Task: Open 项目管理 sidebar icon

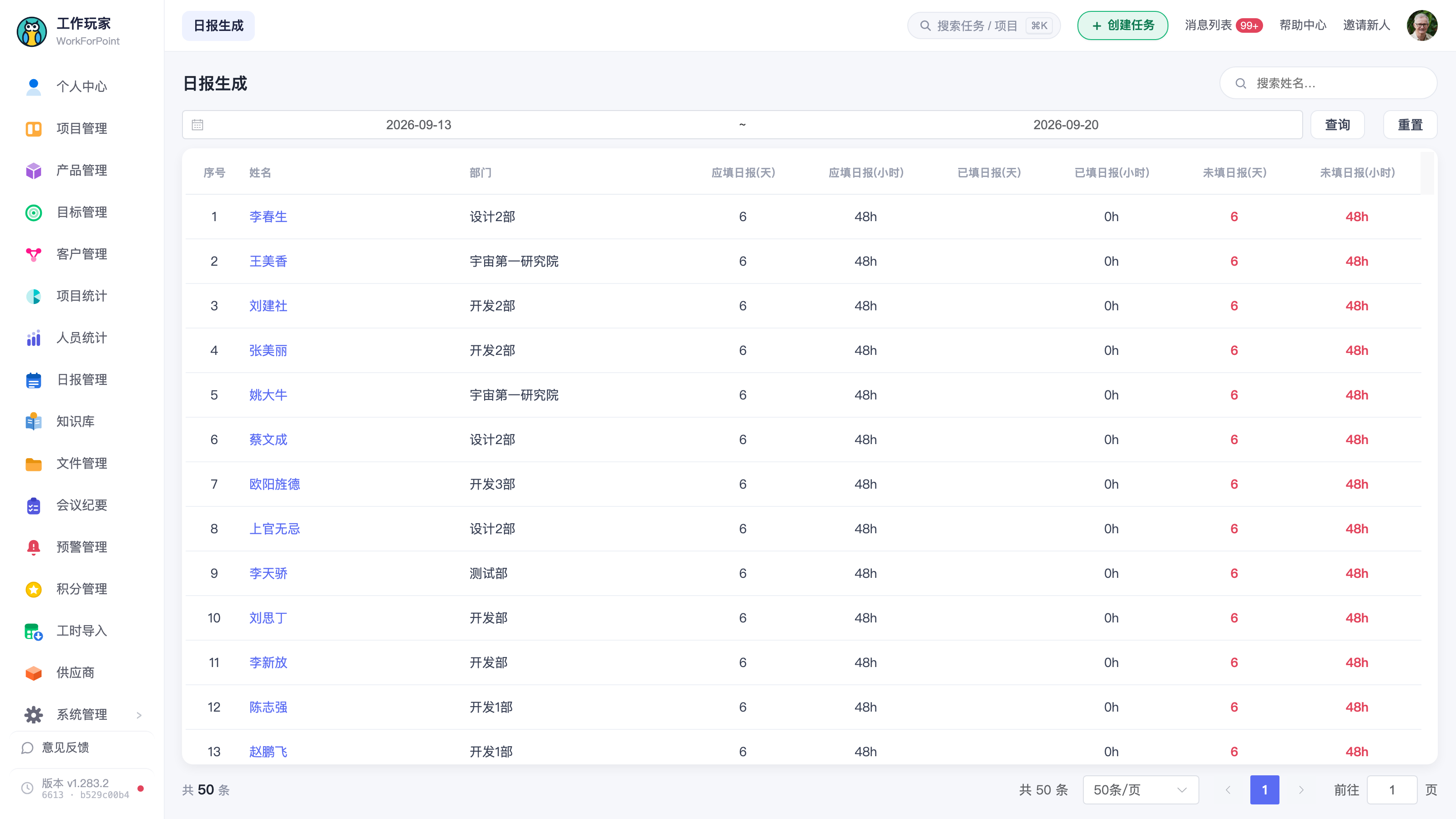Action: [33, 129]
